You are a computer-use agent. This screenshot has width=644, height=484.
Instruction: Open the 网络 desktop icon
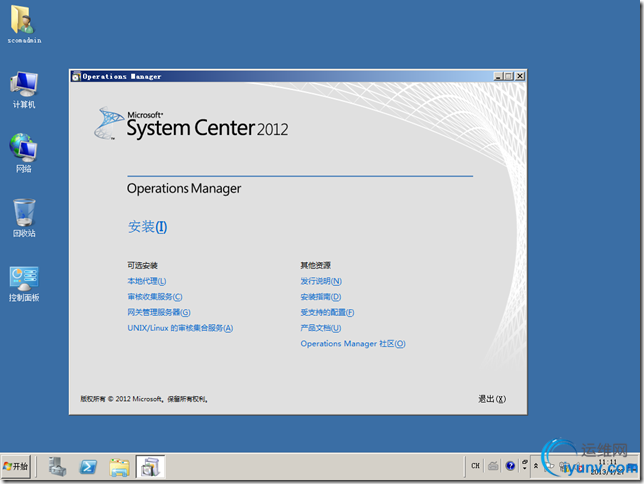coord(24,152)
